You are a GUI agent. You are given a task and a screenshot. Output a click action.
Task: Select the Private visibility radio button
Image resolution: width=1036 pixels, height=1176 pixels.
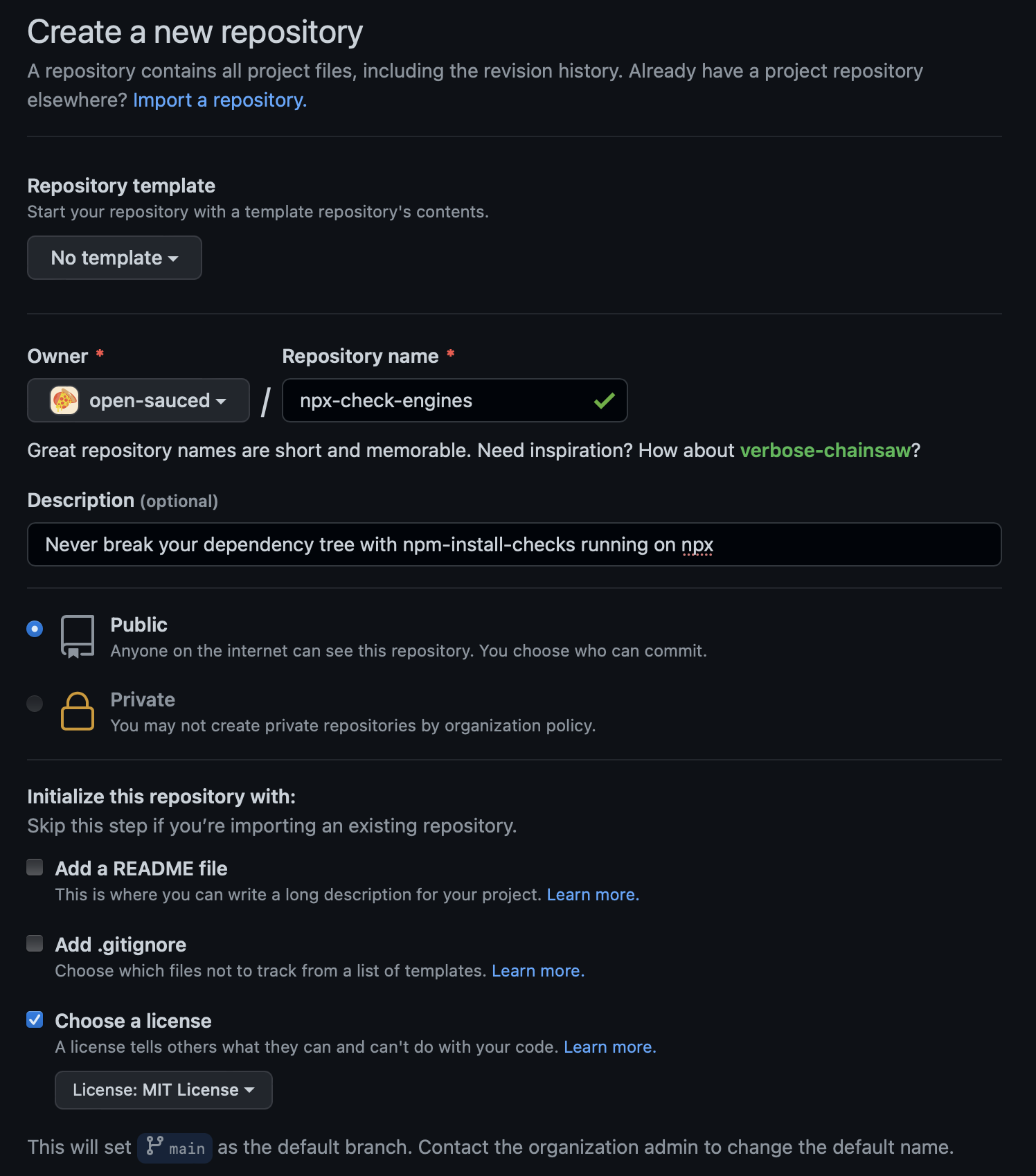click(34, 703)
